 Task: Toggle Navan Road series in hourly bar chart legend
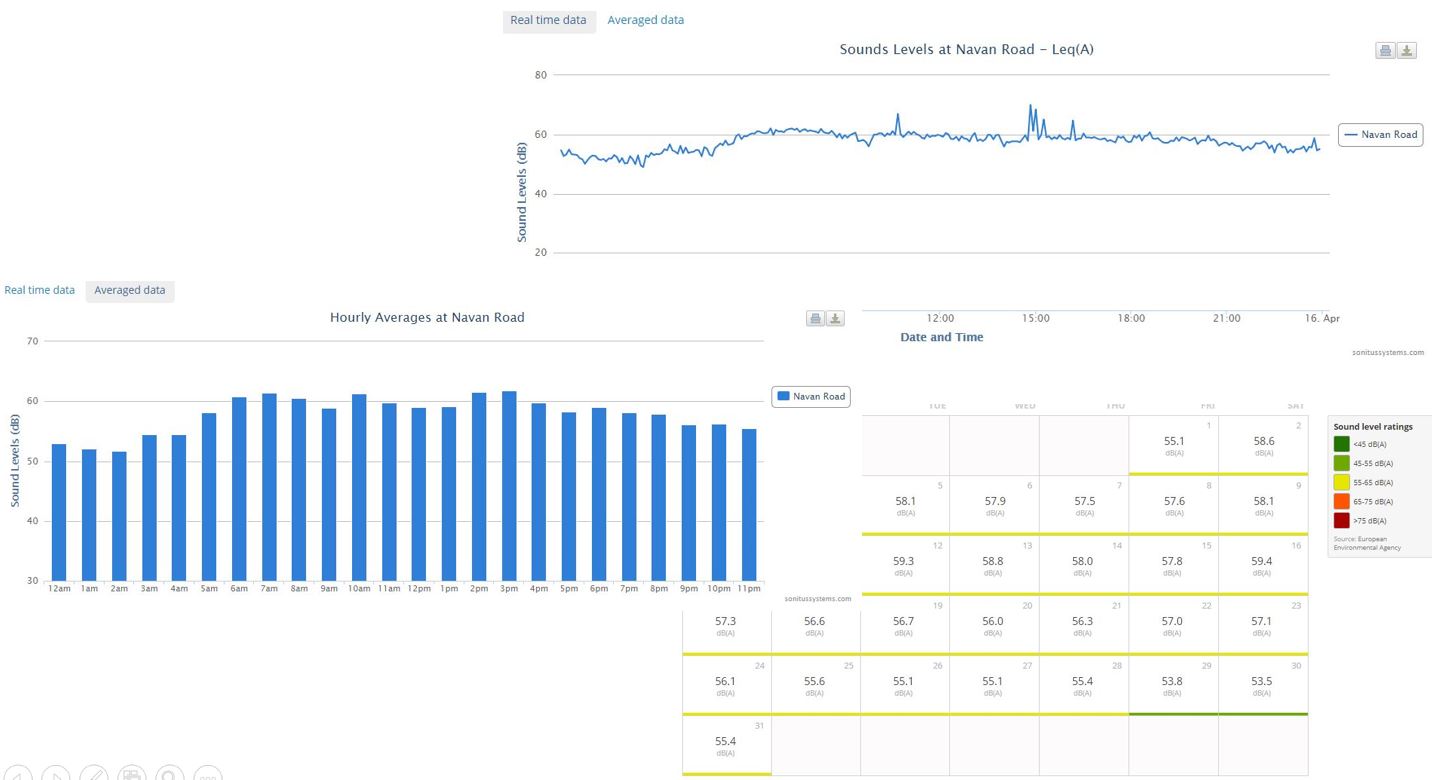[x=811, y=396]
